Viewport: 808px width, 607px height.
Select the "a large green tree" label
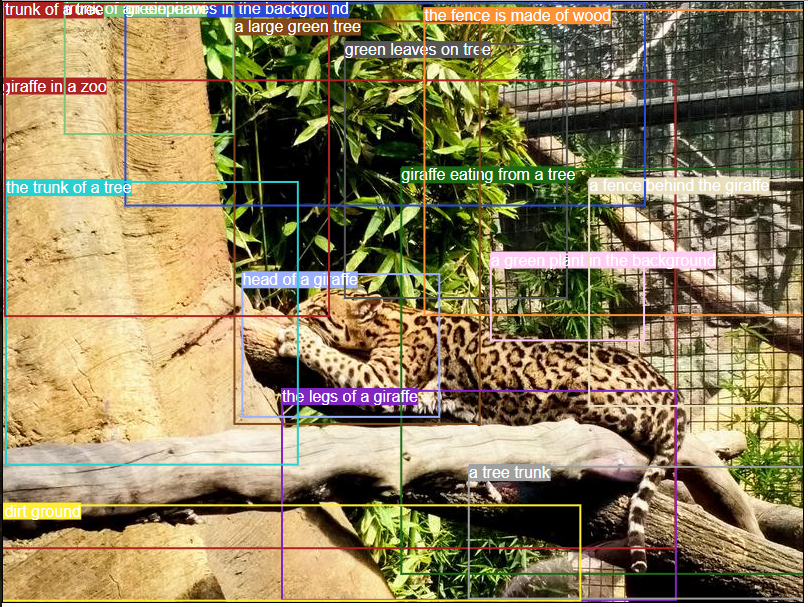295,27
